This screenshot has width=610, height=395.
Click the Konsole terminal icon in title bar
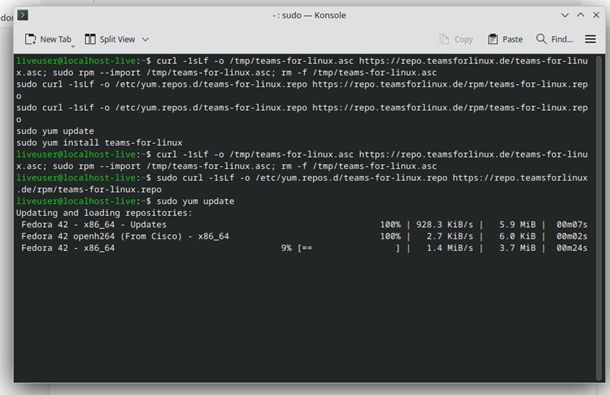(x=23, y=15)
